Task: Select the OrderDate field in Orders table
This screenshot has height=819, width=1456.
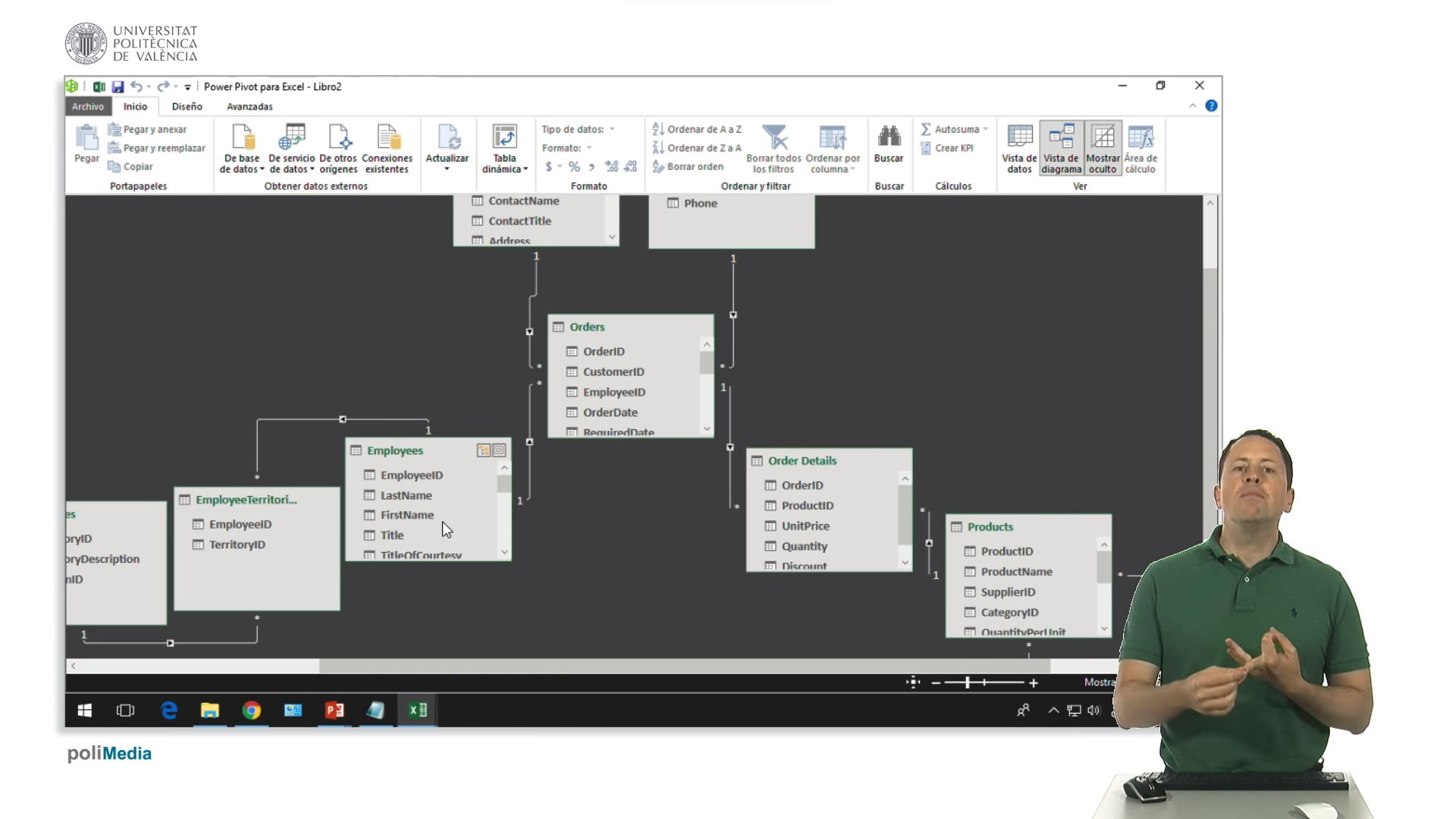Action: [x=610, y=413]
